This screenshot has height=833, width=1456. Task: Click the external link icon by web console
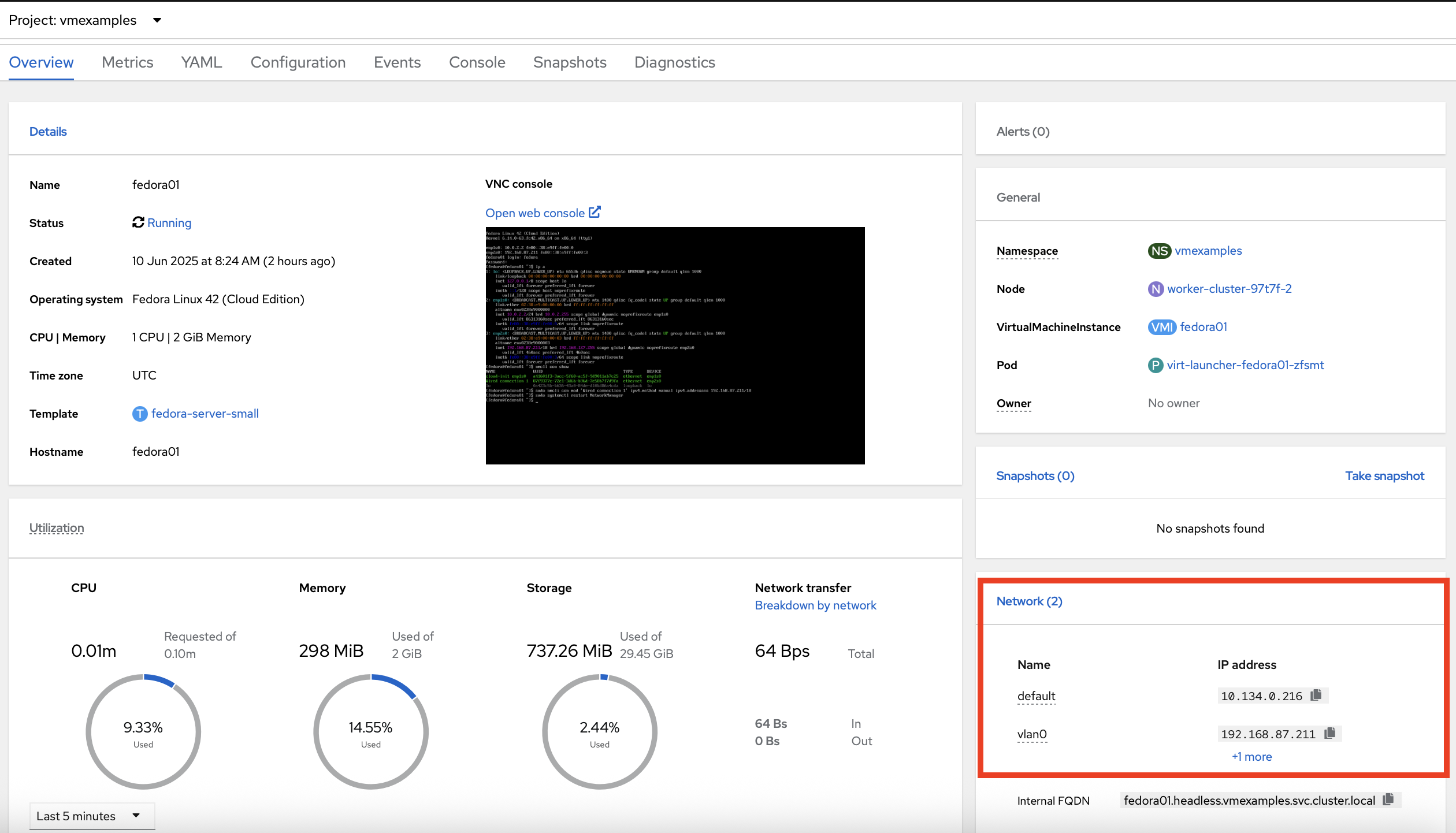[595, 212]
